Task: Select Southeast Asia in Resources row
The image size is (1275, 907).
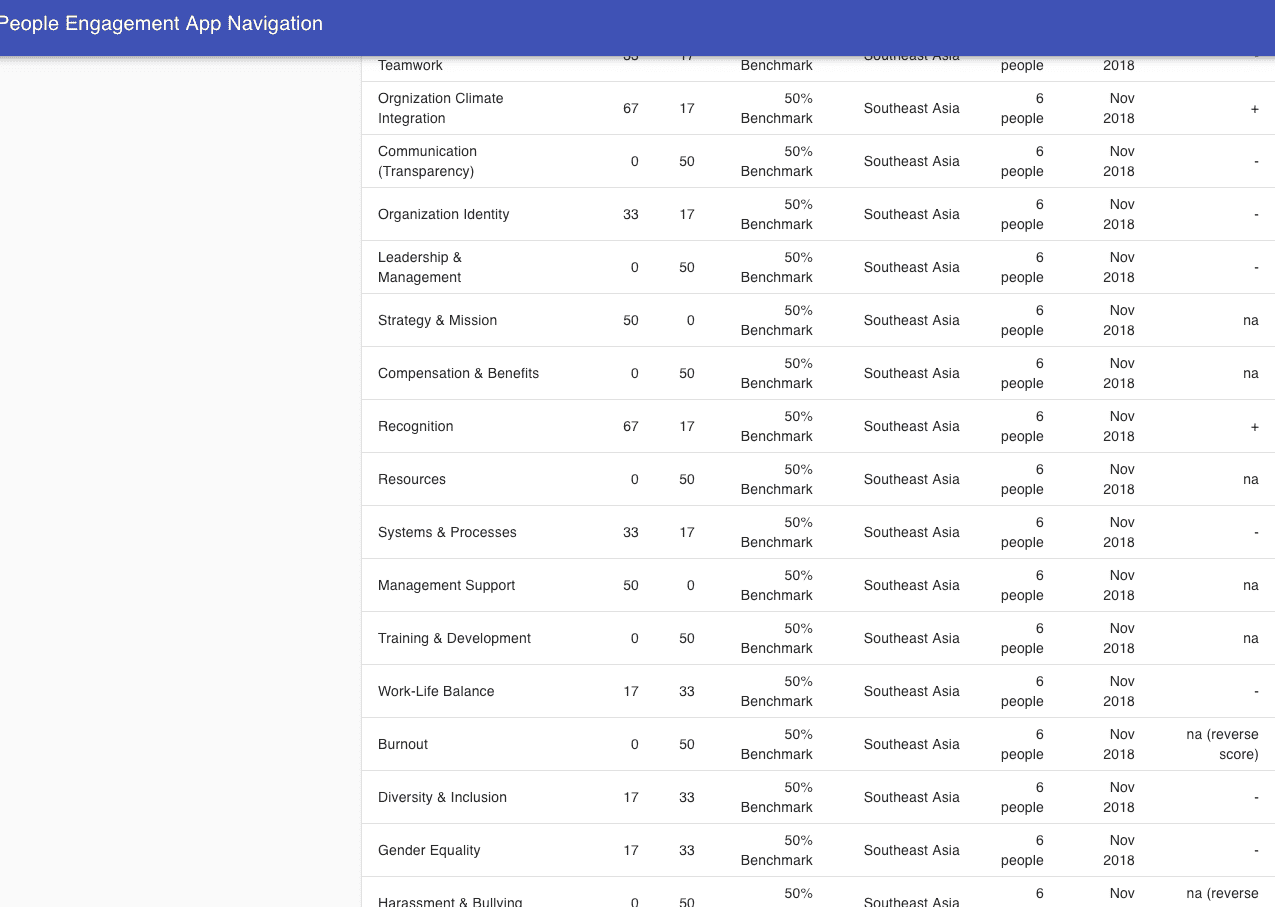Action: click(912, 479)
